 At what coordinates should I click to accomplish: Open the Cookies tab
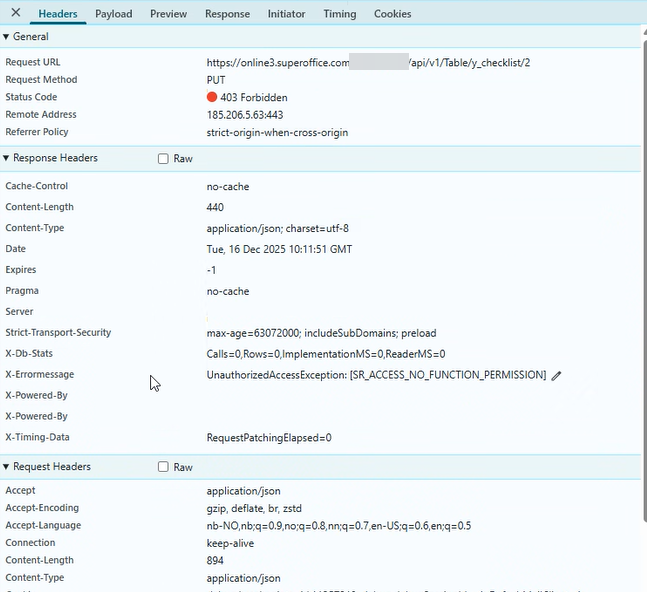pyautogui.click(x=392, y=14)
